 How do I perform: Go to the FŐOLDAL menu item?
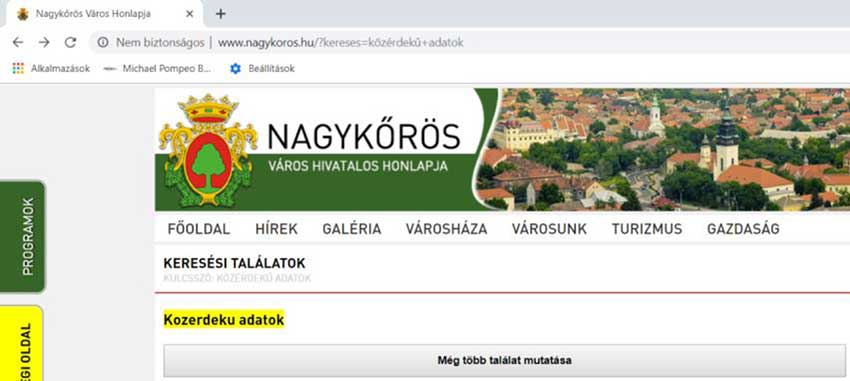click(199, 229)
